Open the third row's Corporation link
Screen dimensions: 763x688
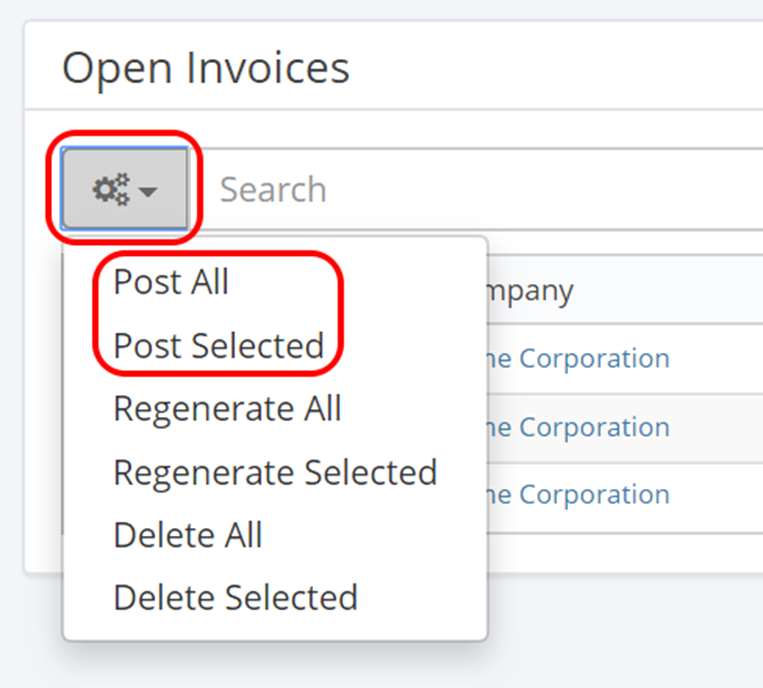578,494
